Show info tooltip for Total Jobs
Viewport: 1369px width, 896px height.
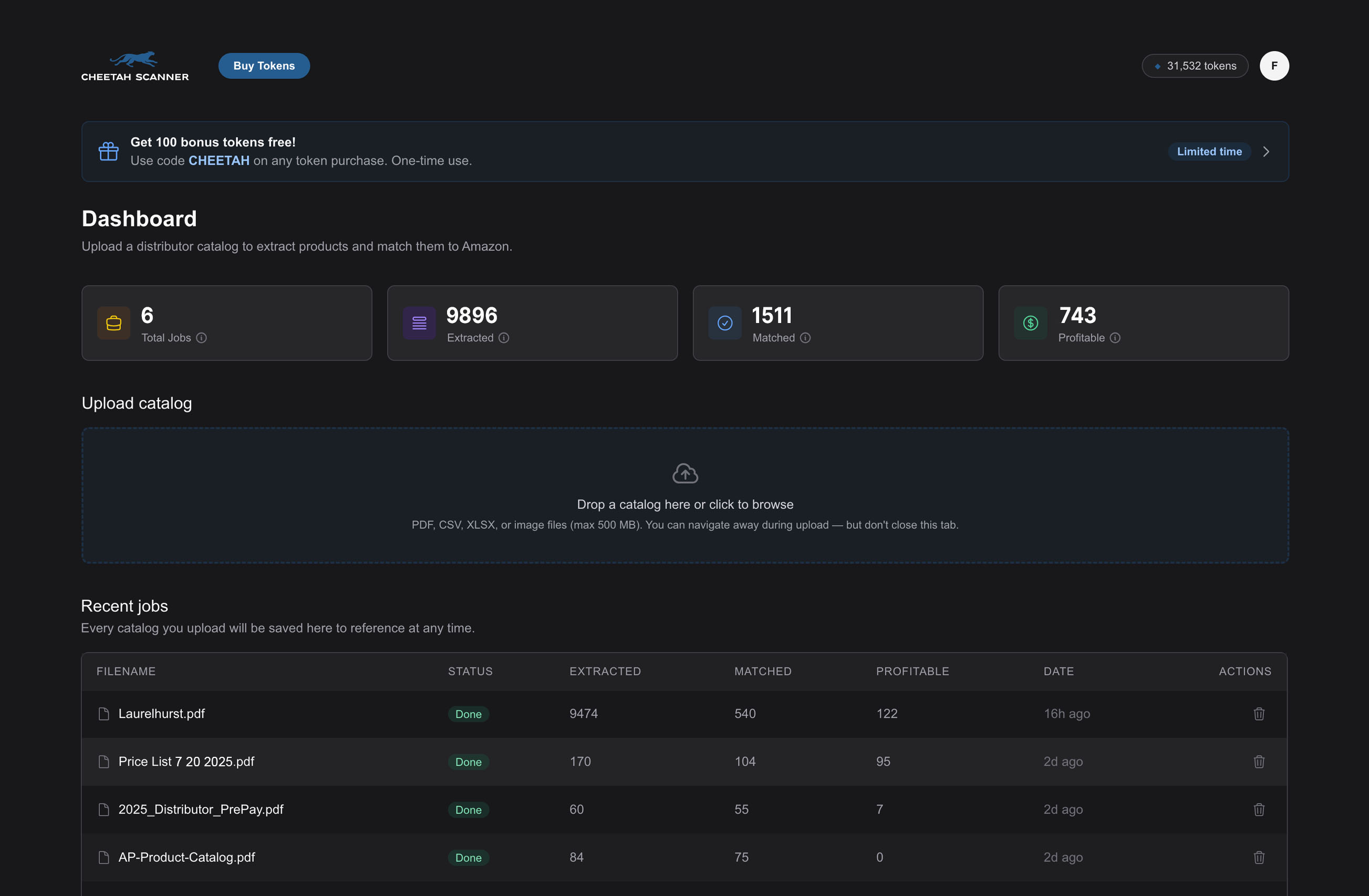tap(201, 338)
